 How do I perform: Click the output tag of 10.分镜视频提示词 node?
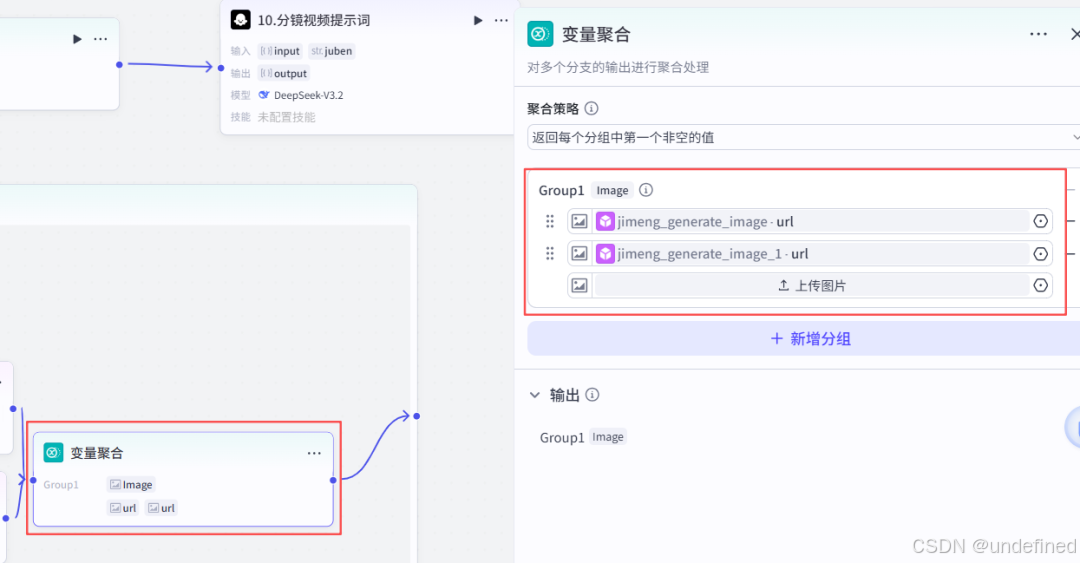point(284,73)
